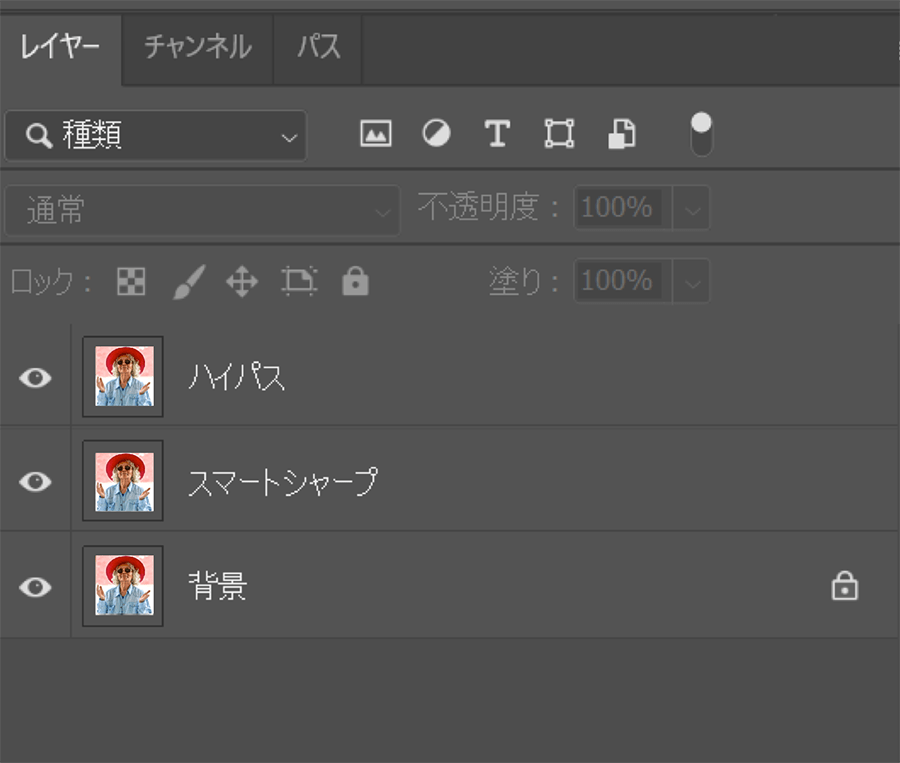Open the 種類 filter type dropdown
The image size is (900, 763).
[156, 136]
